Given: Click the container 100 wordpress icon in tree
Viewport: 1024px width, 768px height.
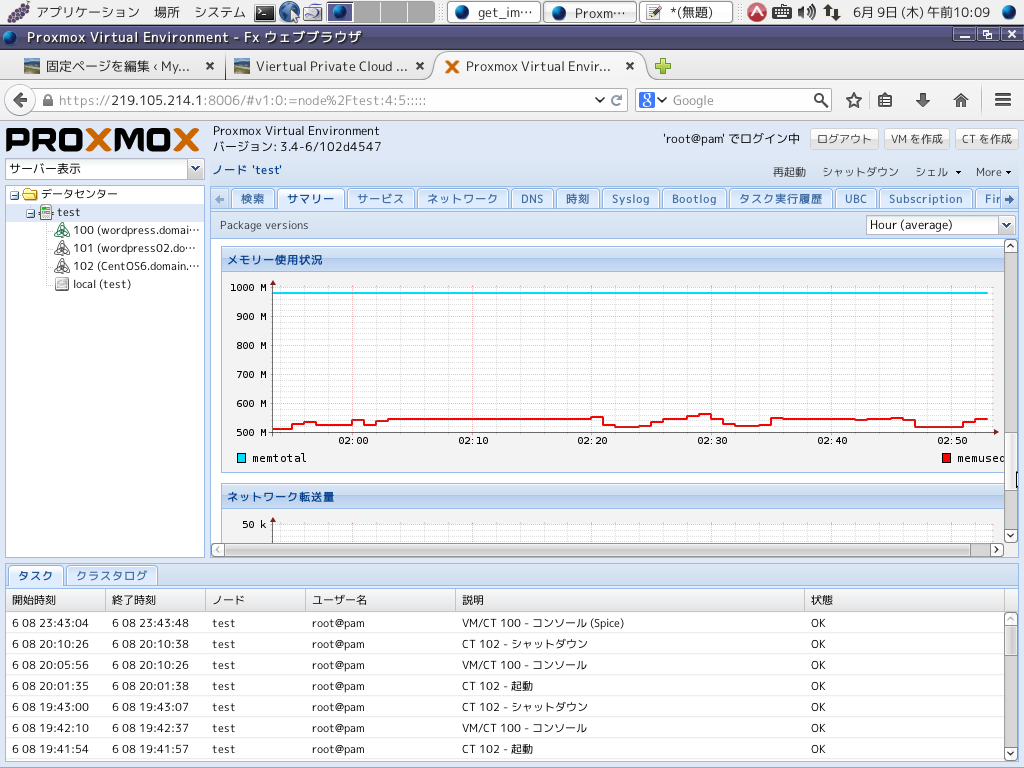Looking at the screenshot, I should tap(62, 230).
